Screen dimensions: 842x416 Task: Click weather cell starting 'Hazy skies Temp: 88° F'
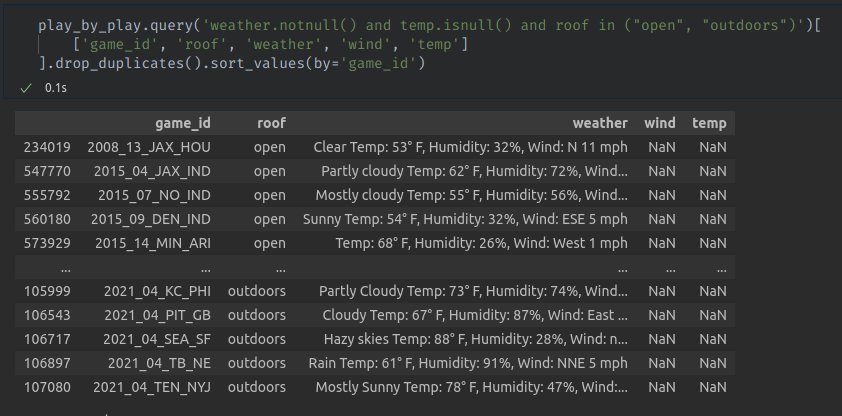[x=475, y=339]
